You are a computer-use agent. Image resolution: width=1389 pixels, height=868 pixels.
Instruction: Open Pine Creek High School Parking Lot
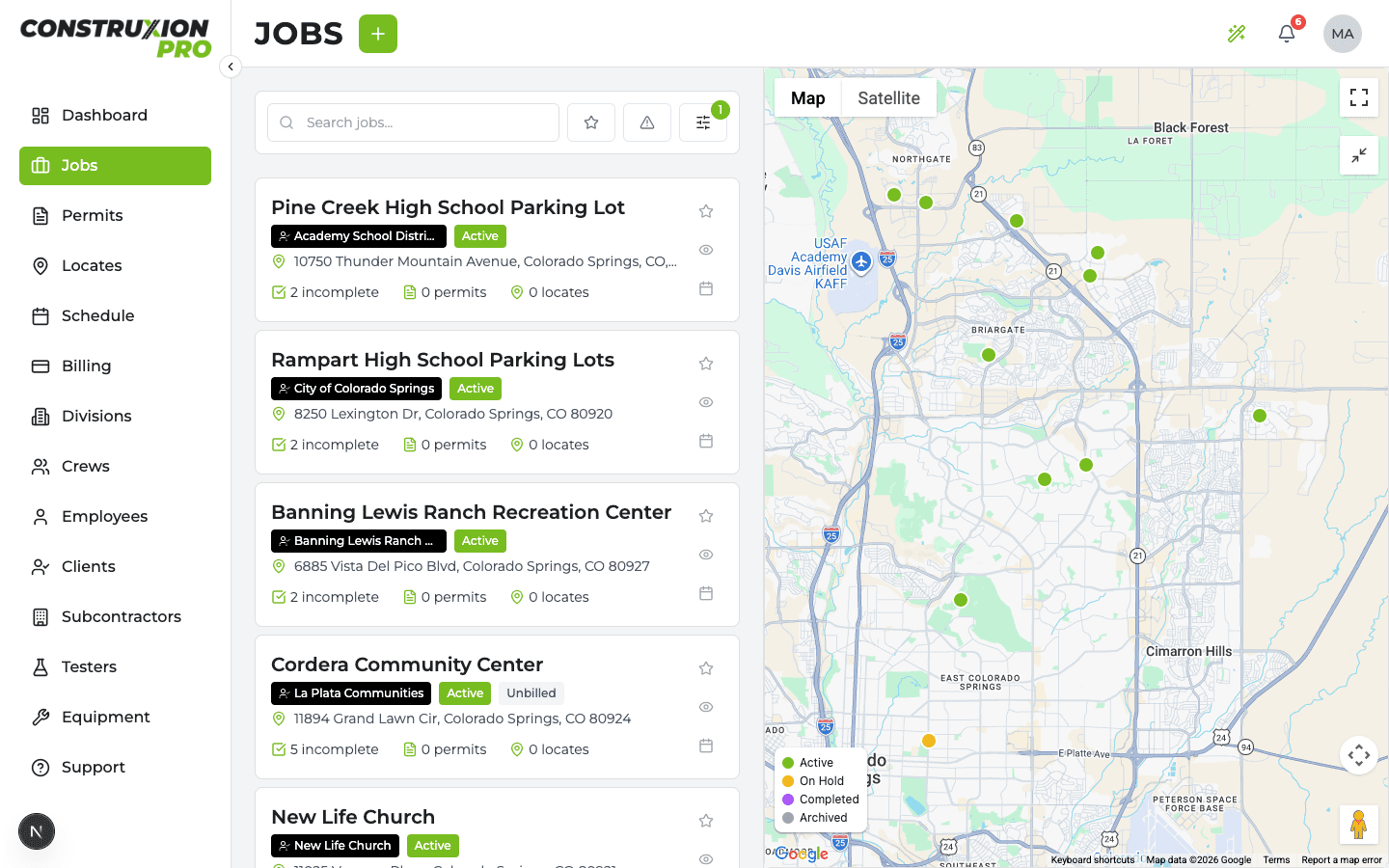[448, 207]
